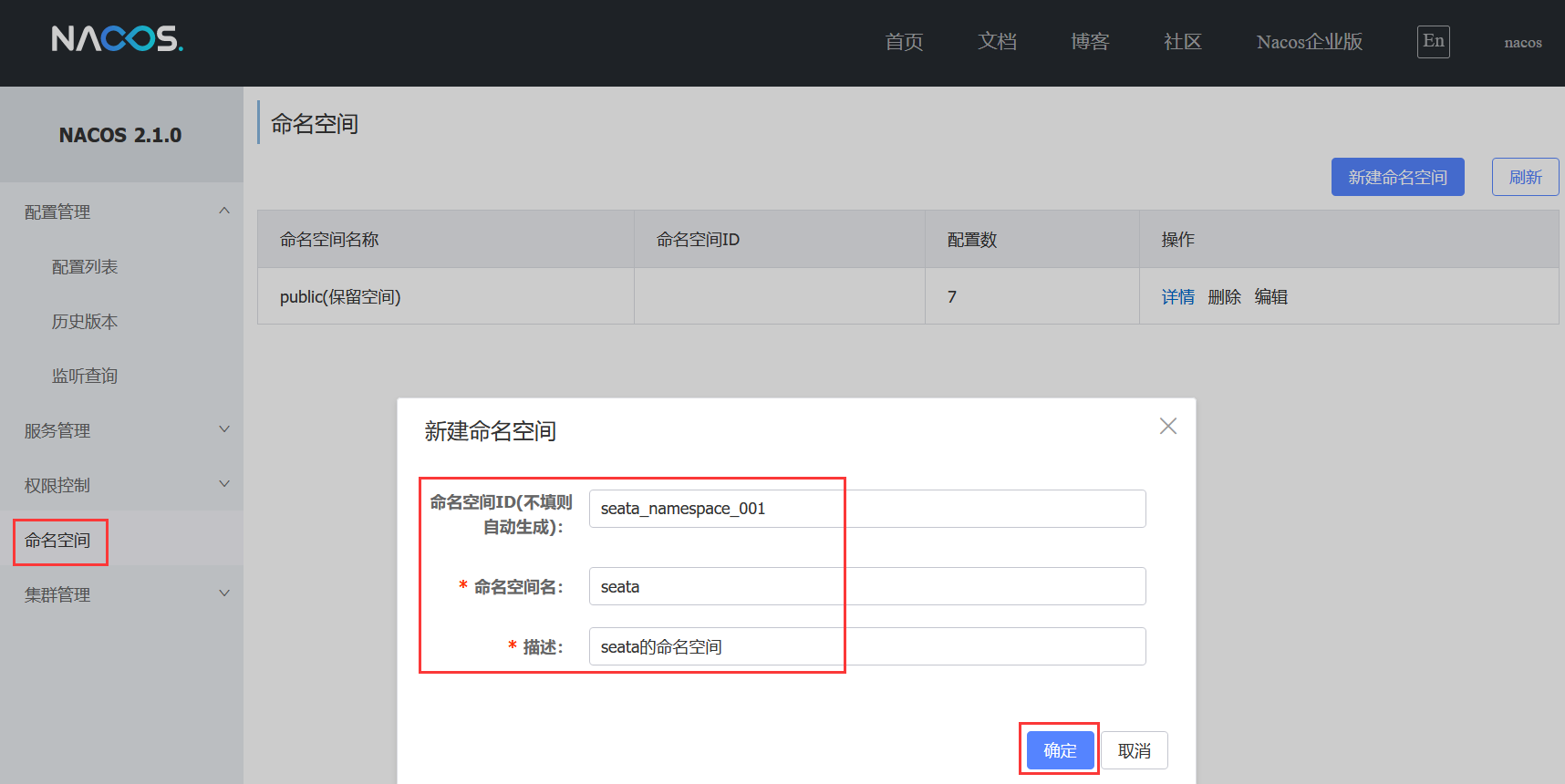Expand the 权限控制 menu section
The image size is (1565, 784).
[x=223, y=485]
